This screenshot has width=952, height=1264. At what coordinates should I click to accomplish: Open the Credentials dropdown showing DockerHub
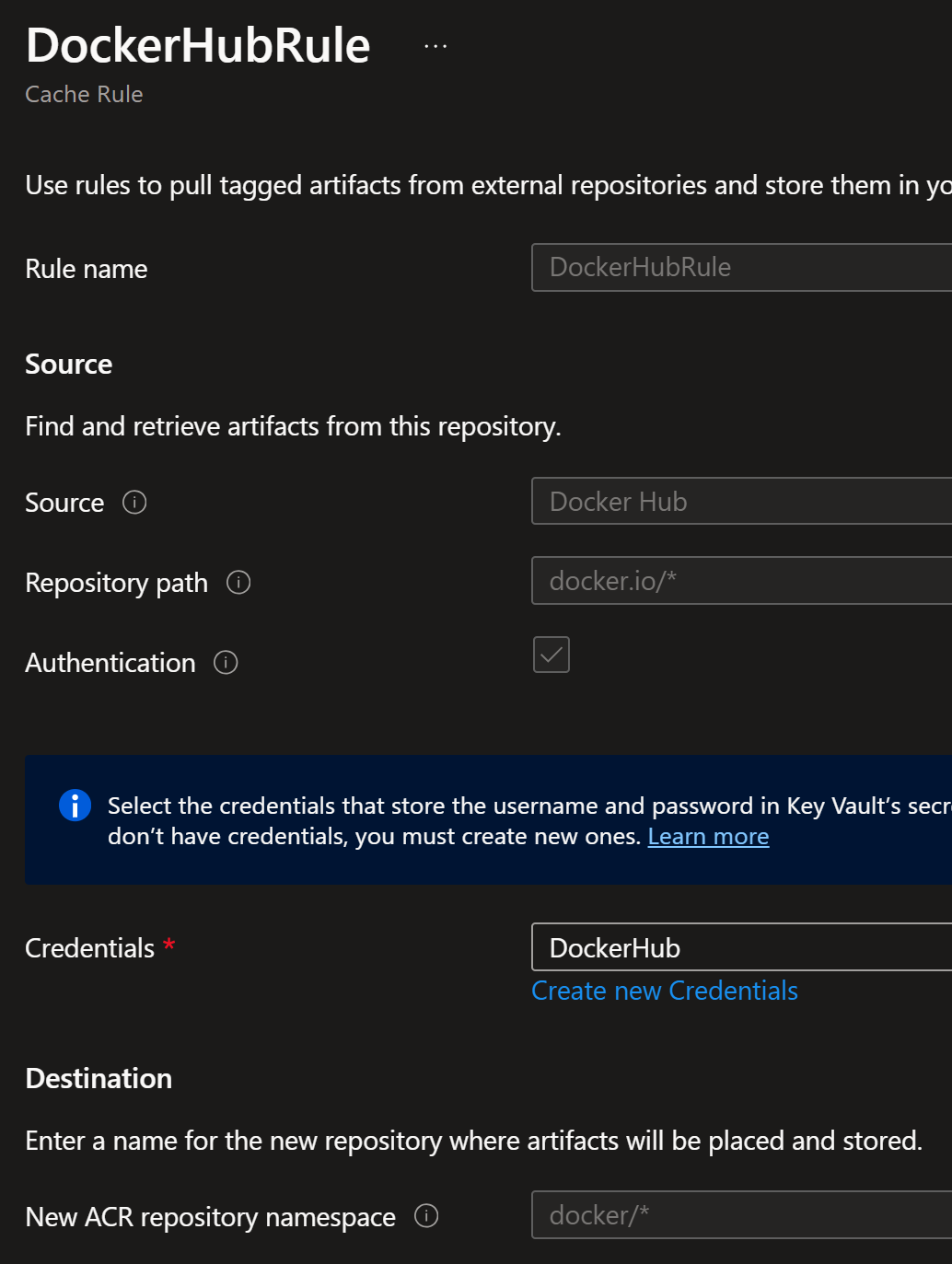tap(742, 947)
